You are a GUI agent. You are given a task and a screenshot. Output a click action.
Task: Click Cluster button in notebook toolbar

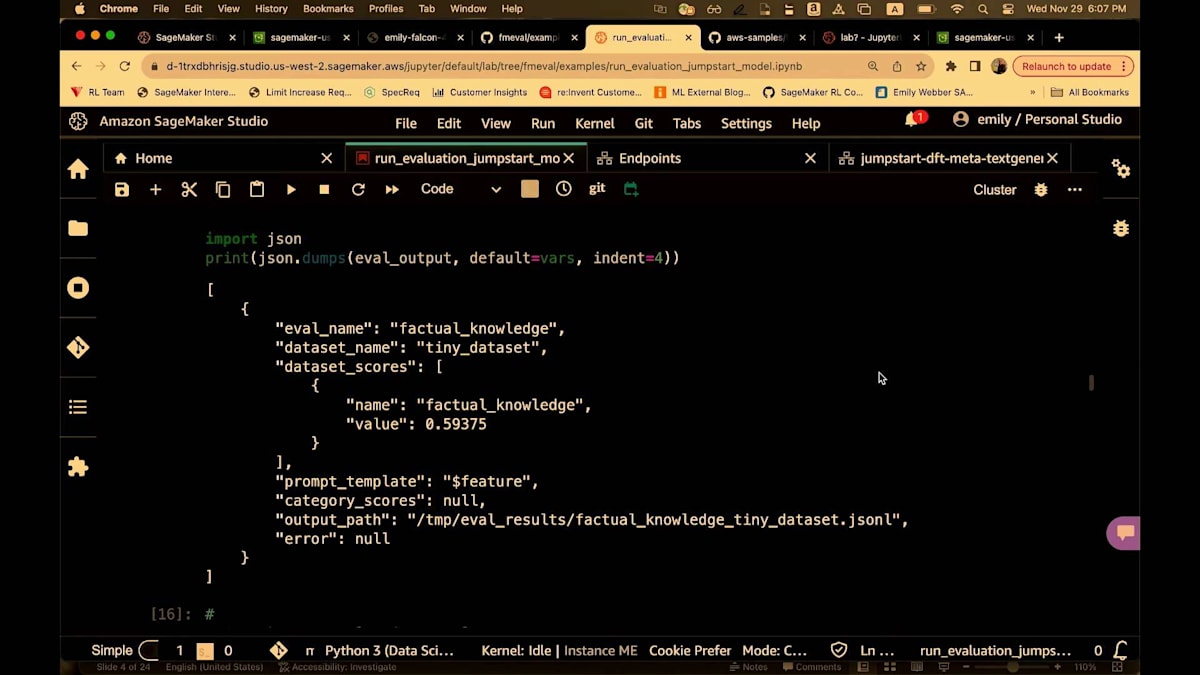[995, 189]
